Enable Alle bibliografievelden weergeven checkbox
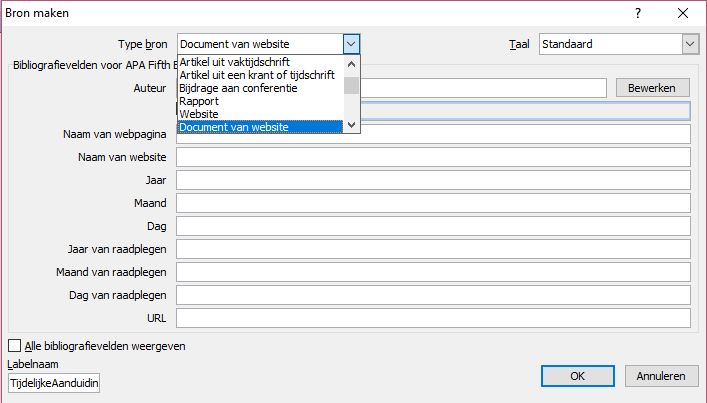707x403 pixels. point(15,346)
